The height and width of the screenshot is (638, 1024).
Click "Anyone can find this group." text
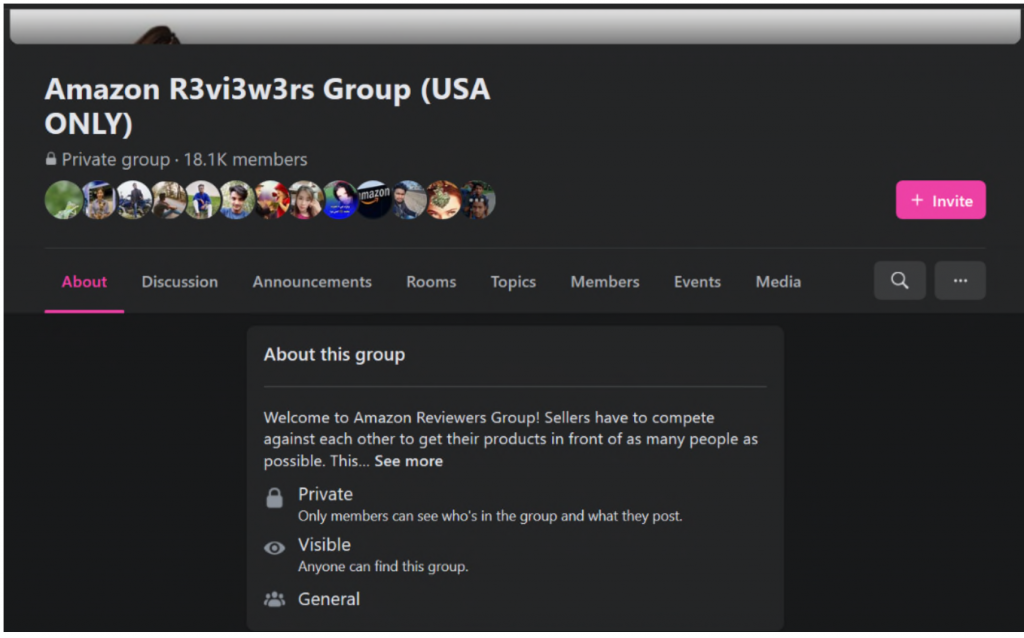(x=383, y=566)
